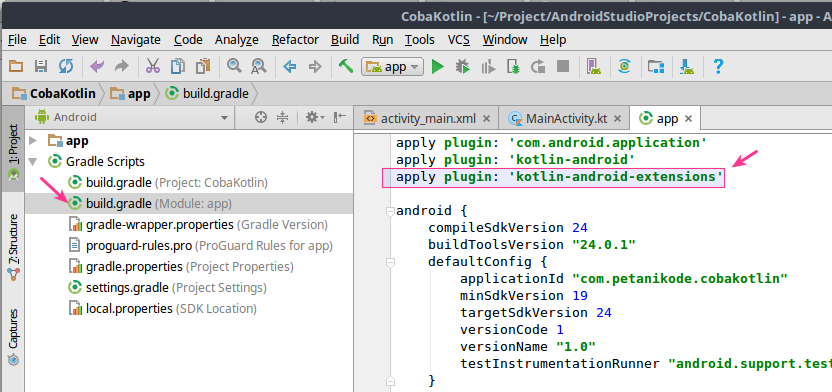
Task: Select local.properties file
Action: coord(162,308)
